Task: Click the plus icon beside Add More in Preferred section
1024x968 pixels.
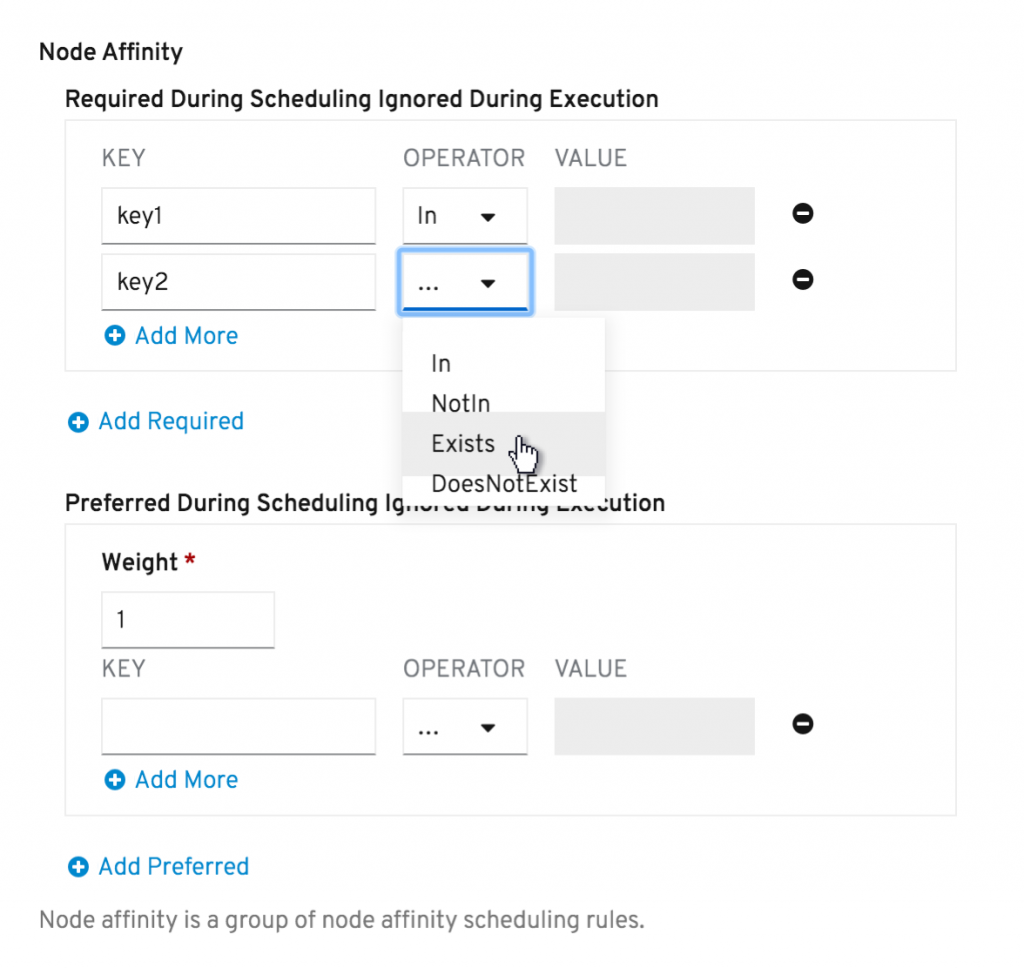Action: tap(114, 780)
